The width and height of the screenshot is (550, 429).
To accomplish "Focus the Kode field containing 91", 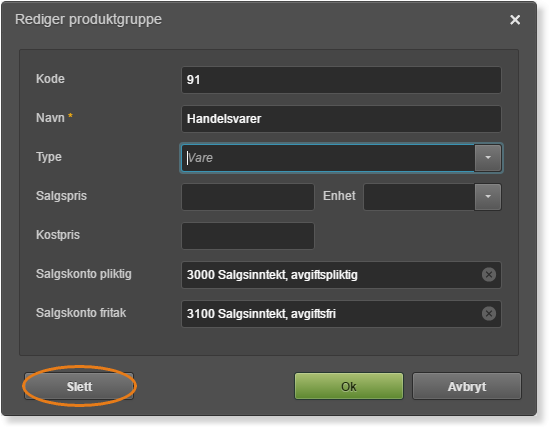I will pyautogui.click(x=341, y=80).
